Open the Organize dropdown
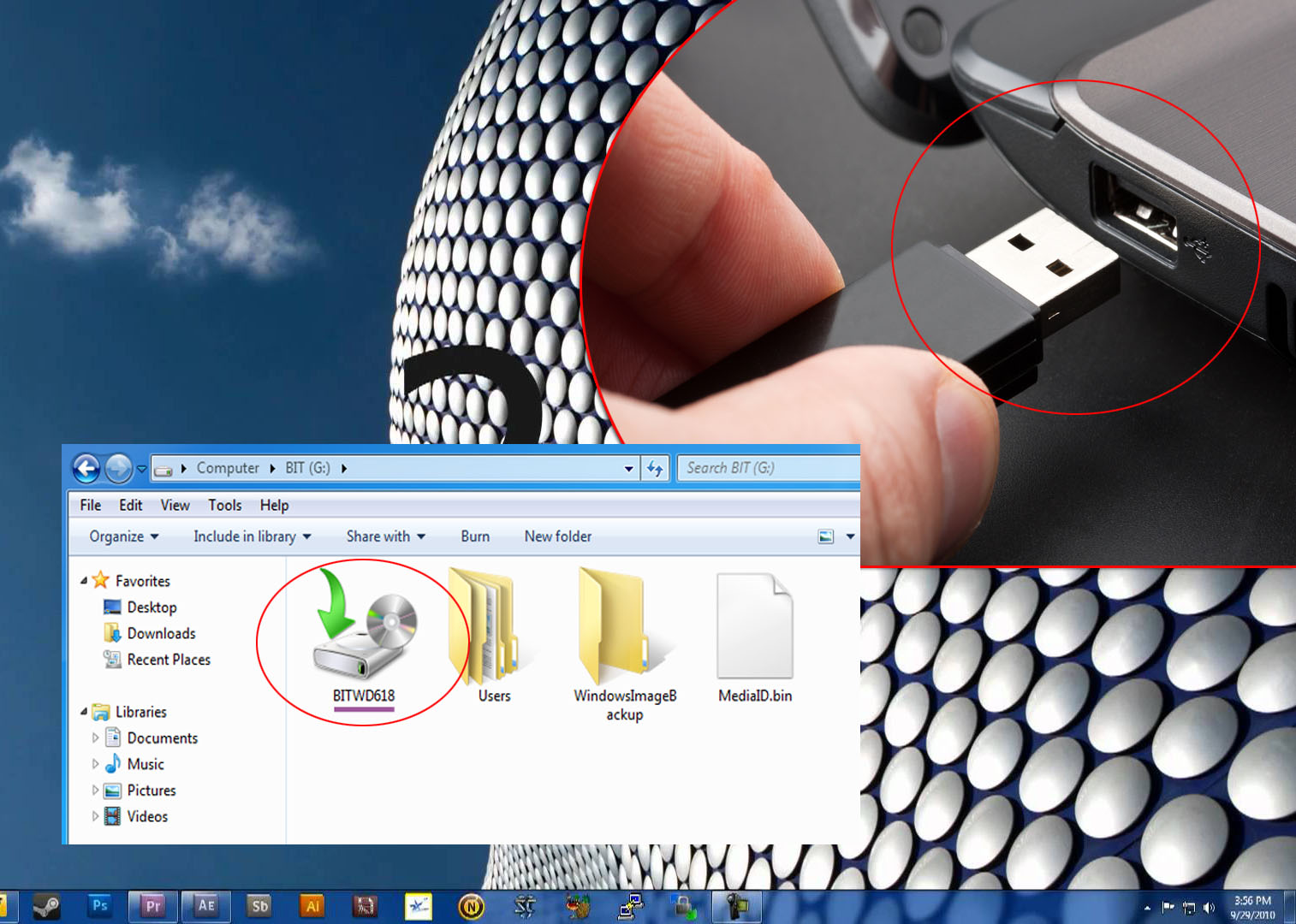This screenshot has height=924, width=1296. [124, 536]
